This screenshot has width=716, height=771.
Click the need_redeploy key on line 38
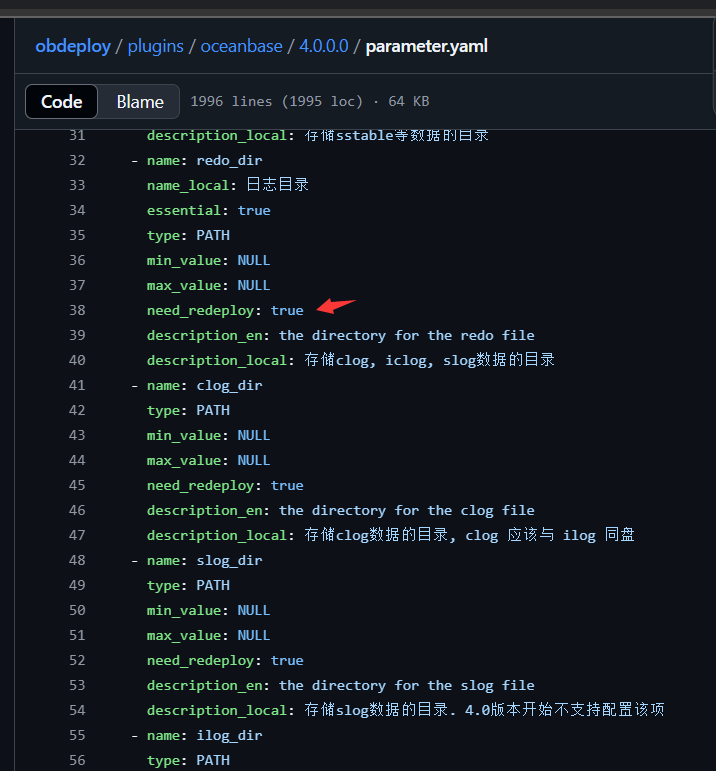click(x=201, y=311)
